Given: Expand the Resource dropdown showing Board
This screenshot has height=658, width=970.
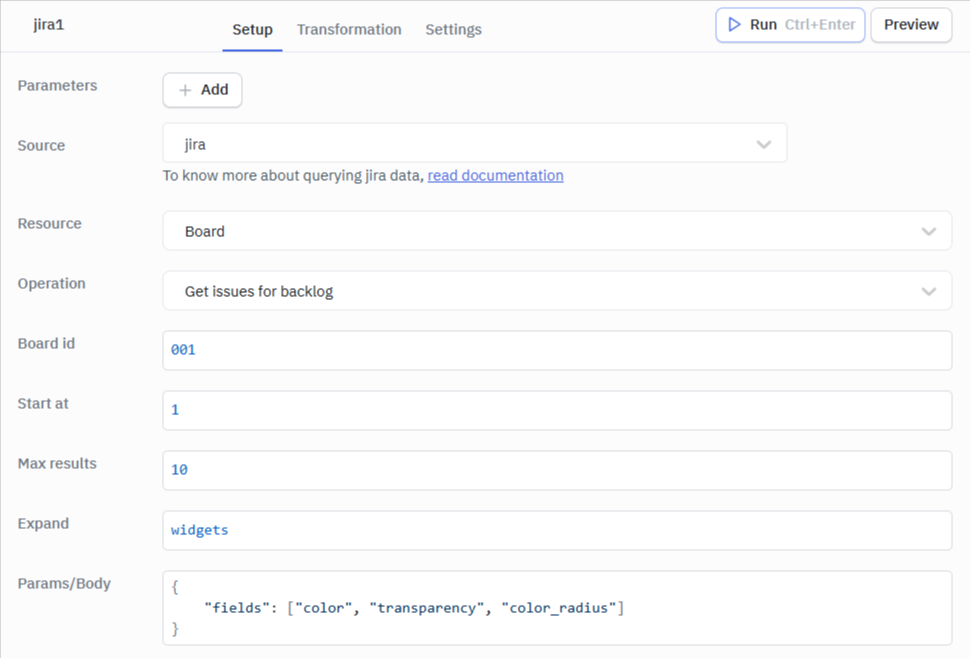Looking at the screenshot, I should coord(557,231).
